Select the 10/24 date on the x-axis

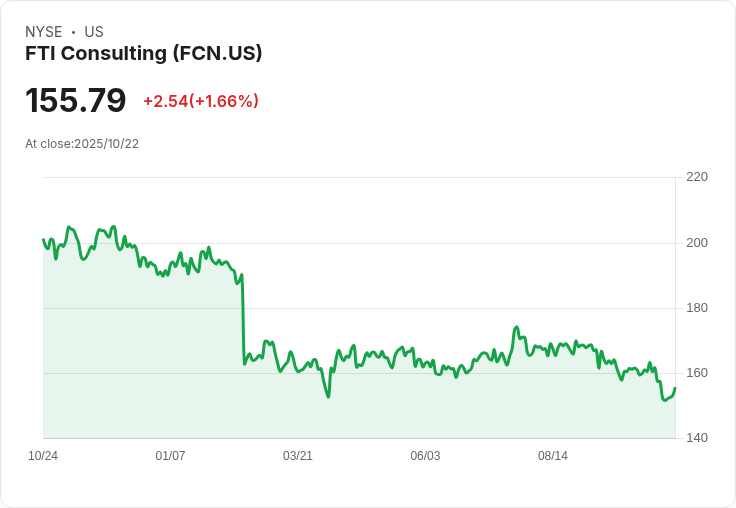[x=43, y=456]
